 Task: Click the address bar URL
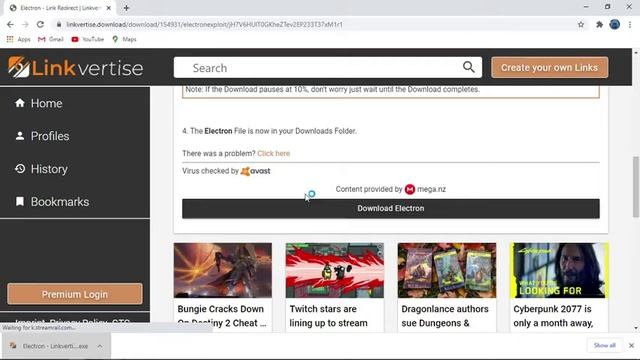[204, 24]
